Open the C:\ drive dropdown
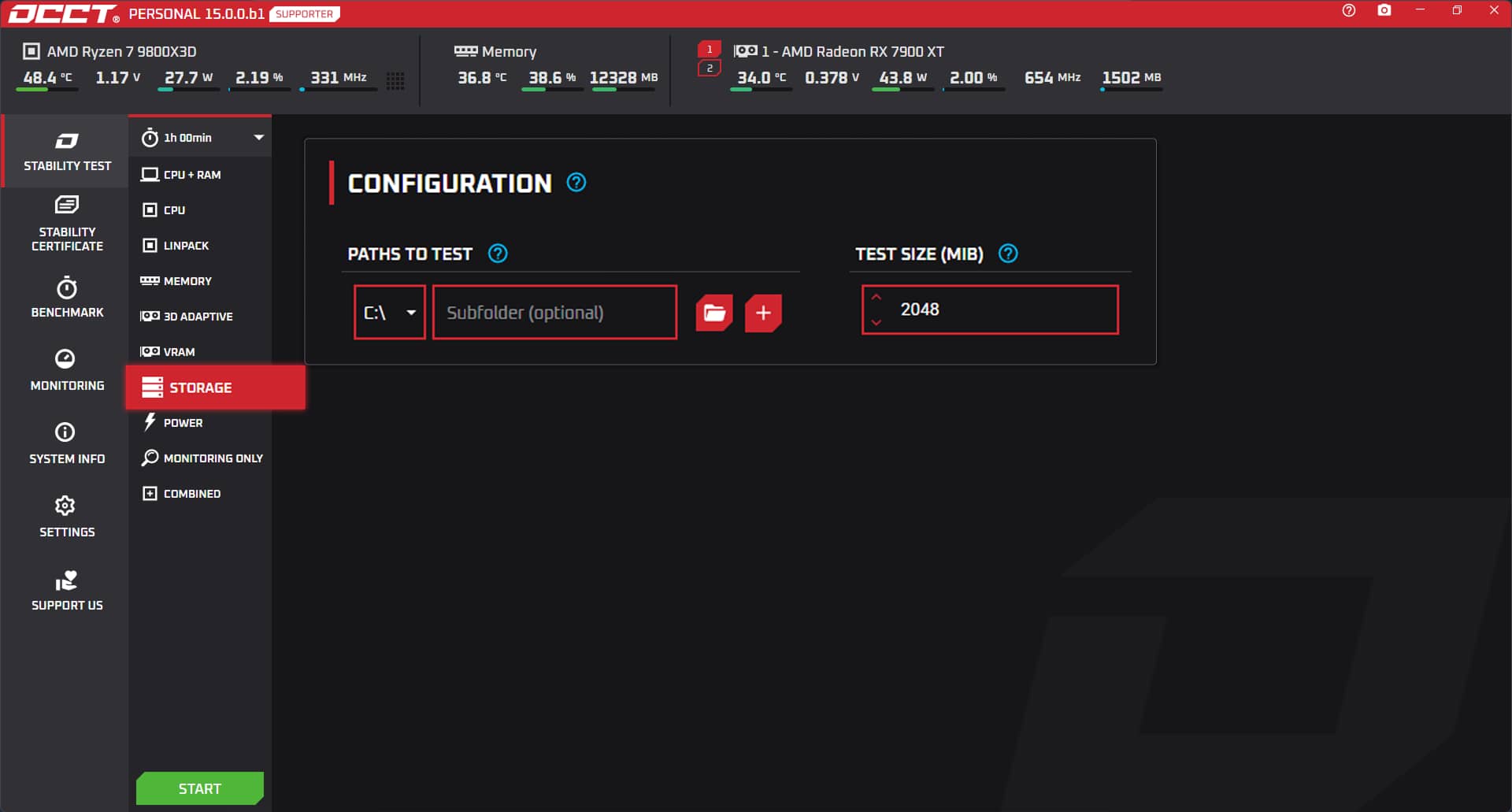 (x=390, y=313)
